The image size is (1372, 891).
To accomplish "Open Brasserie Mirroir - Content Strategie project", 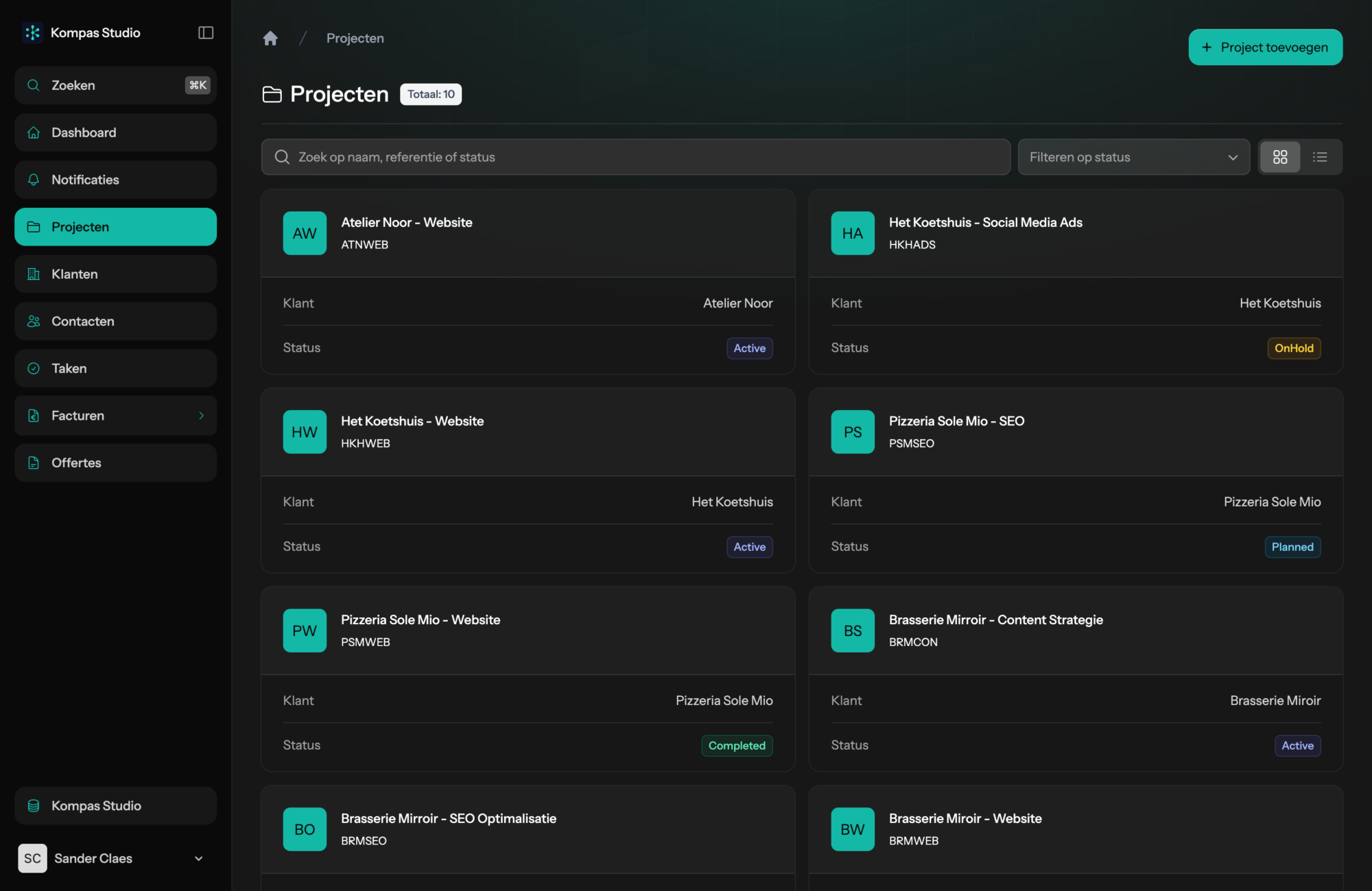I will (x=995, y=620).
